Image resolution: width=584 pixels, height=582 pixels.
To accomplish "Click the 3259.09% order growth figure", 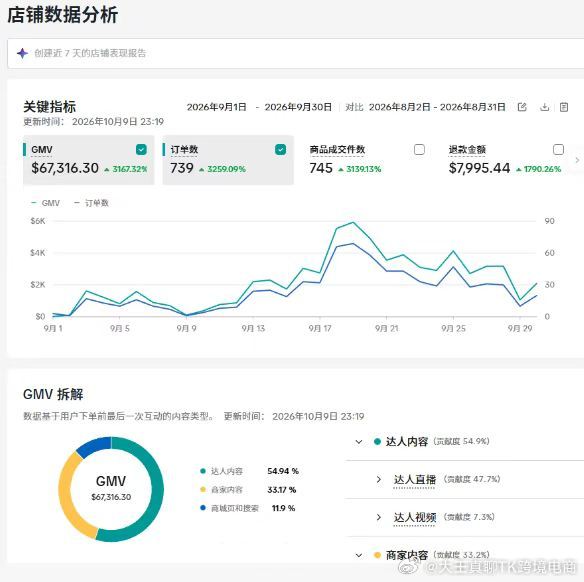I will (226, 169).
